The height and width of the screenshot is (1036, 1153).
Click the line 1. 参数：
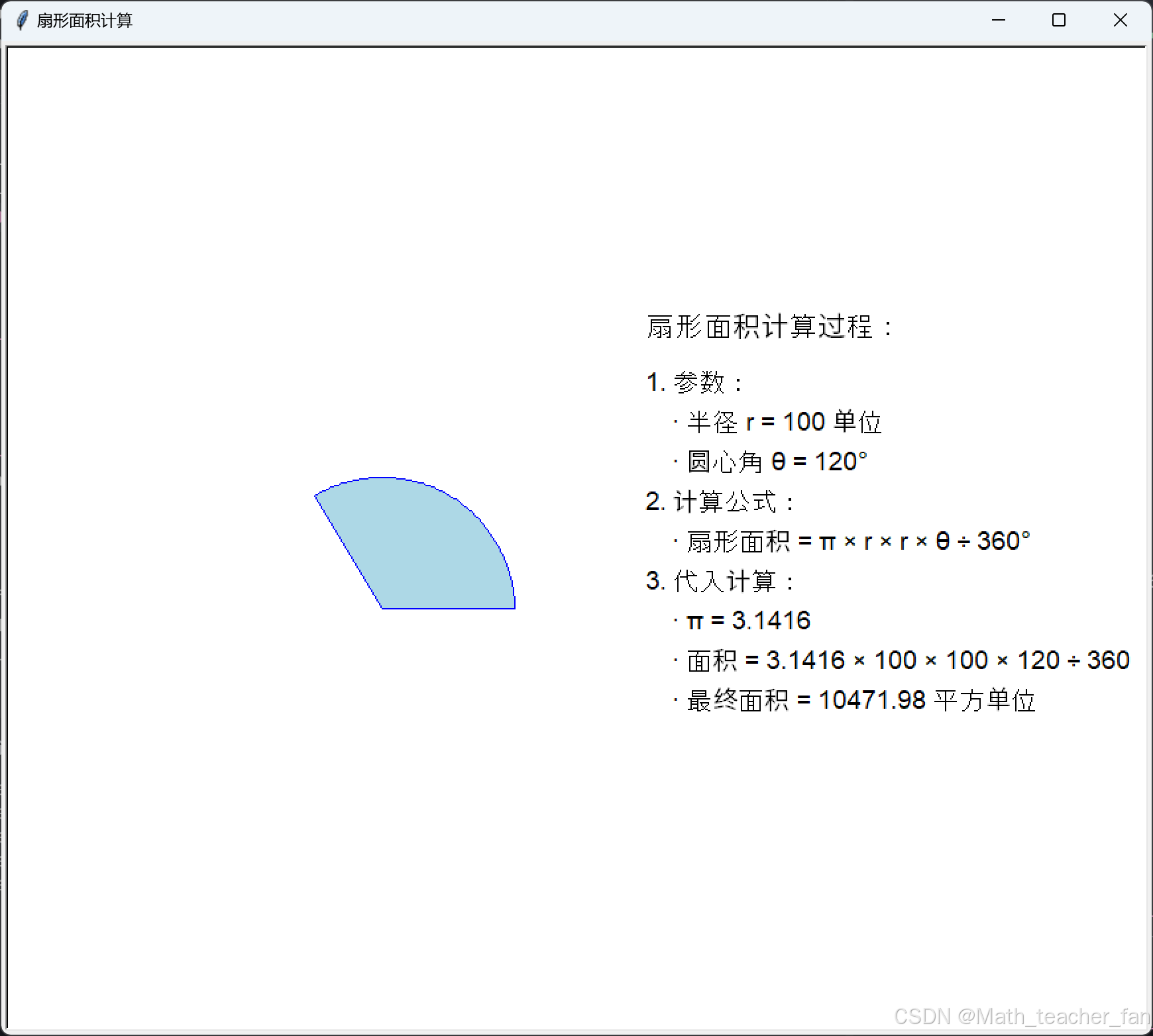click(x=695, y=382)
